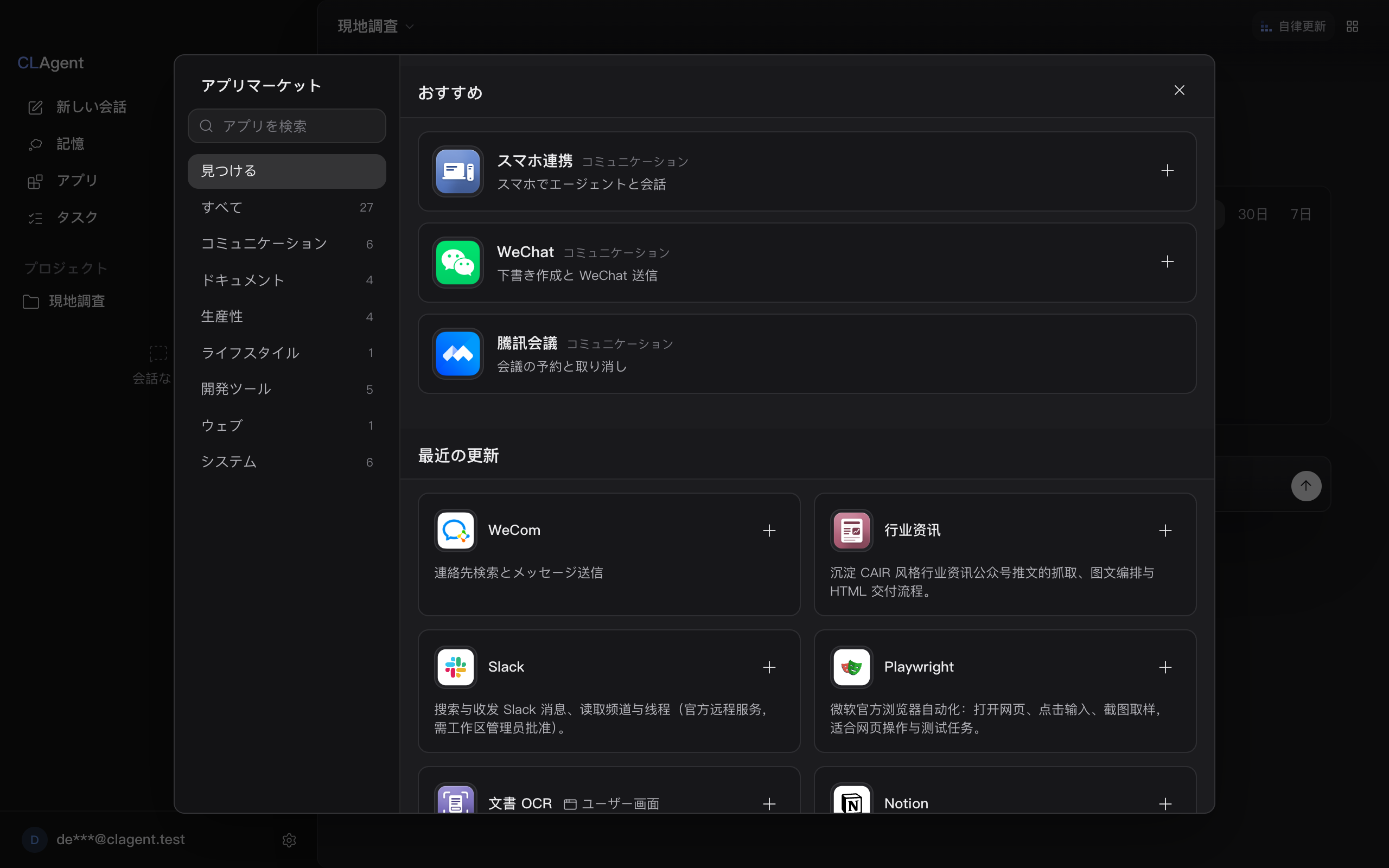Viewport: 1389px width, 868px height.
Task: Click the 下書き作成と WeChat 送信 description
Action: click(x=577, y=276)
